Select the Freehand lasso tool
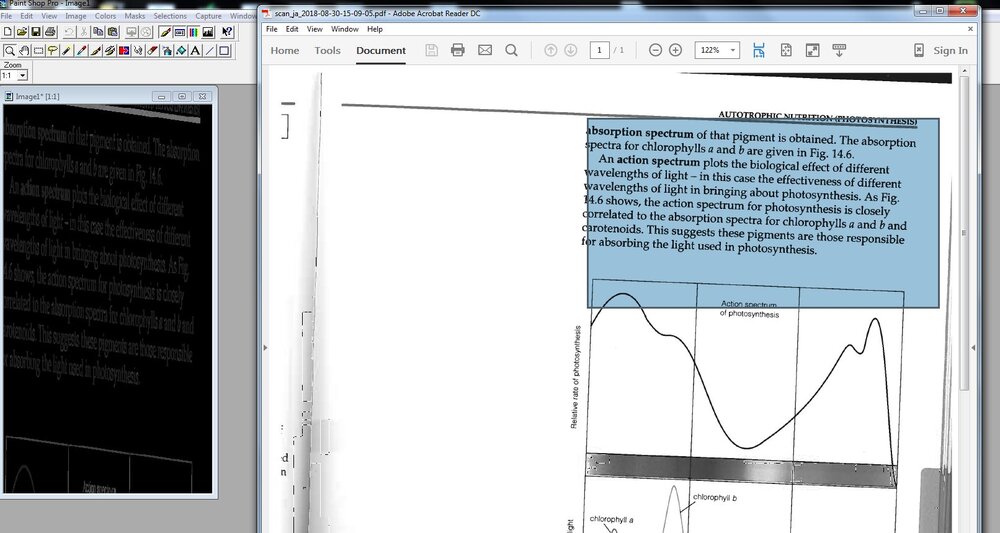 coord(52,50)
